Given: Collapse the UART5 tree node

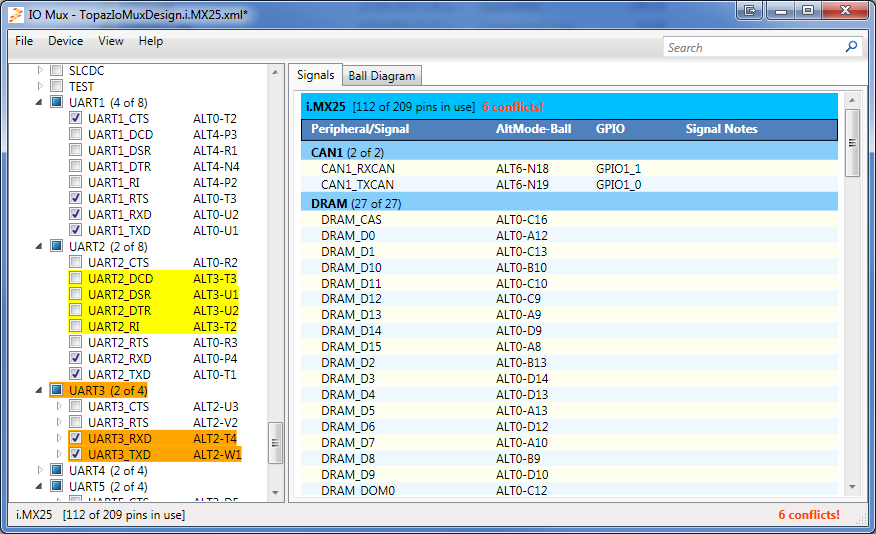Looking at the screenshot, I should pyautogui.click(x=39, y=487).
